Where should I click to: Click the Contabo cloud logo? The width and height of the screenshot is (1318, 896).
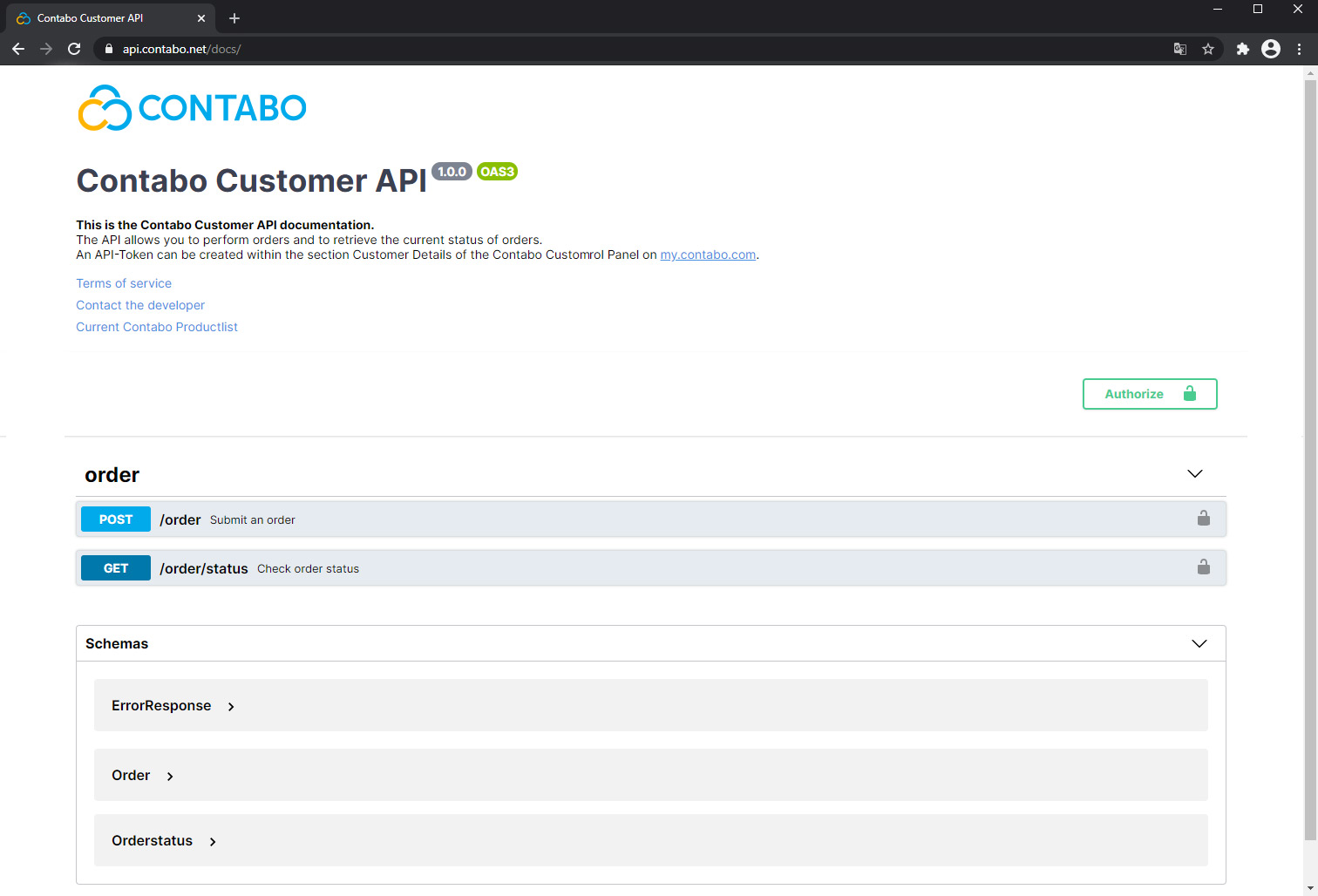tap(192, 108)
